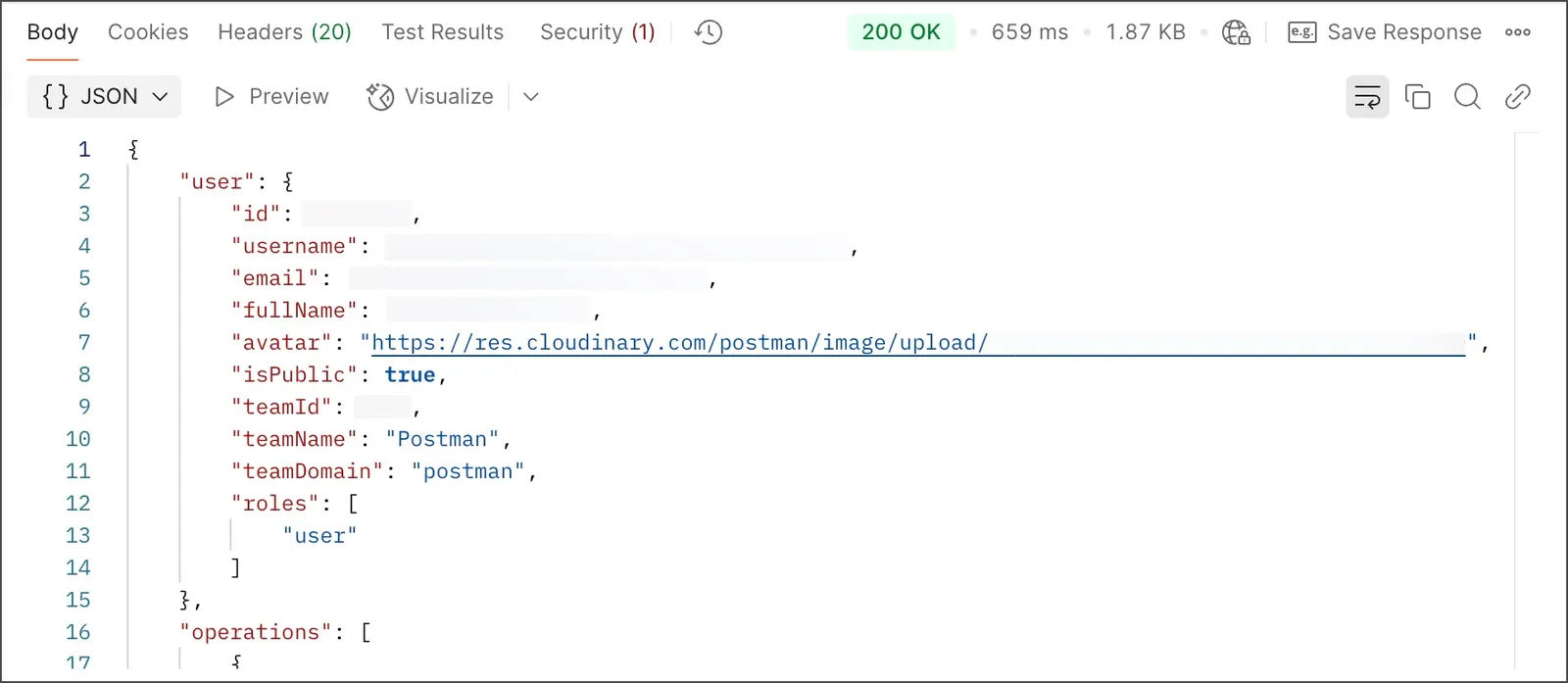Click the copy response link icon
This screenshot has height=683, width=1568.
1517,96
